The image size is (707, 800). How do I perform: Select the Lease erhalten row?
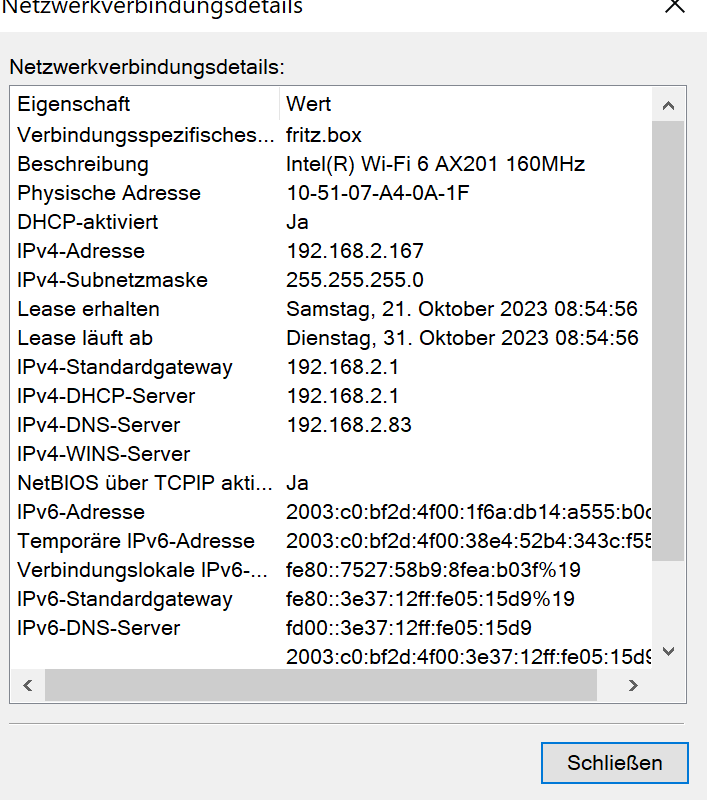332,309
